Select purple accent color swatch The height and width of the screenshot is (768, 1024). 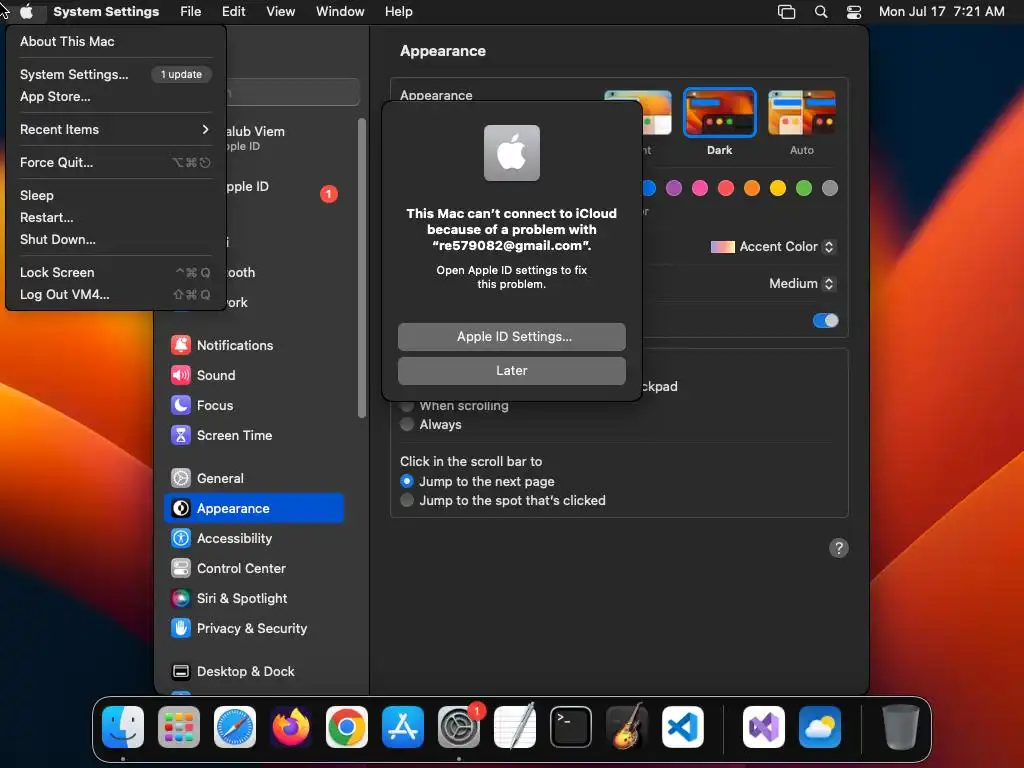point(674,189)
